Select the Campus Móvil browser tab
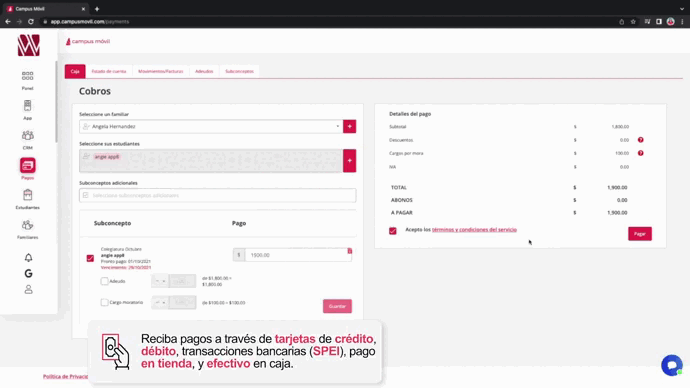Screen dimensions: 690x388 pos(45,9)
